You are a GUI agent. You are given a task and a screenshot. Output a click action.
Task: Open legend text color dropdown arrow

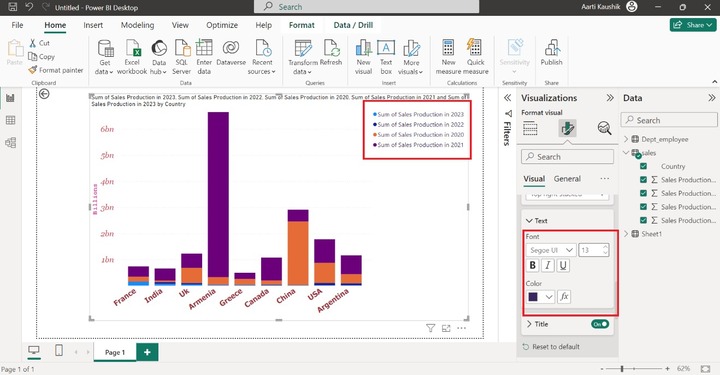coord(548,297)
